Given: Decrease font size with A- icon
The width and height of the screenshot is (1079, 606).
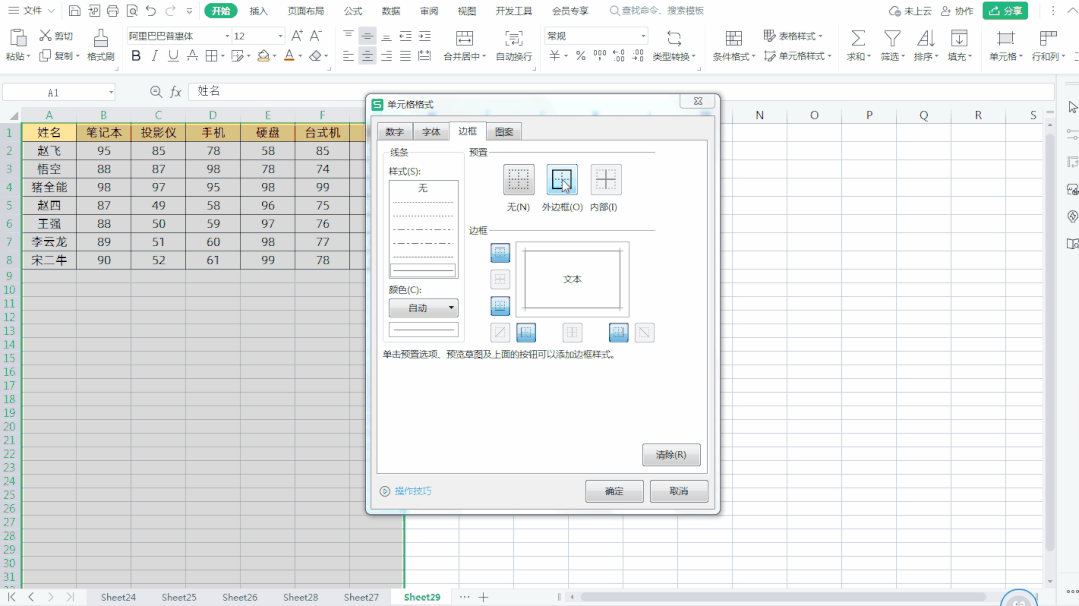Looking at the screenshot, I should 315,36.
